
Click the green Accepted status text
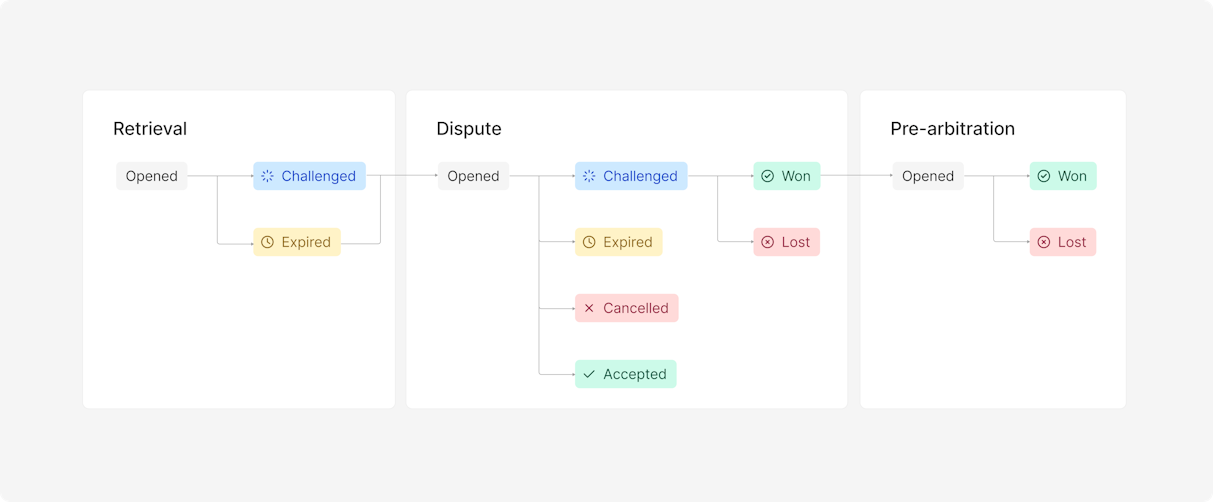[x=635, y=374]
